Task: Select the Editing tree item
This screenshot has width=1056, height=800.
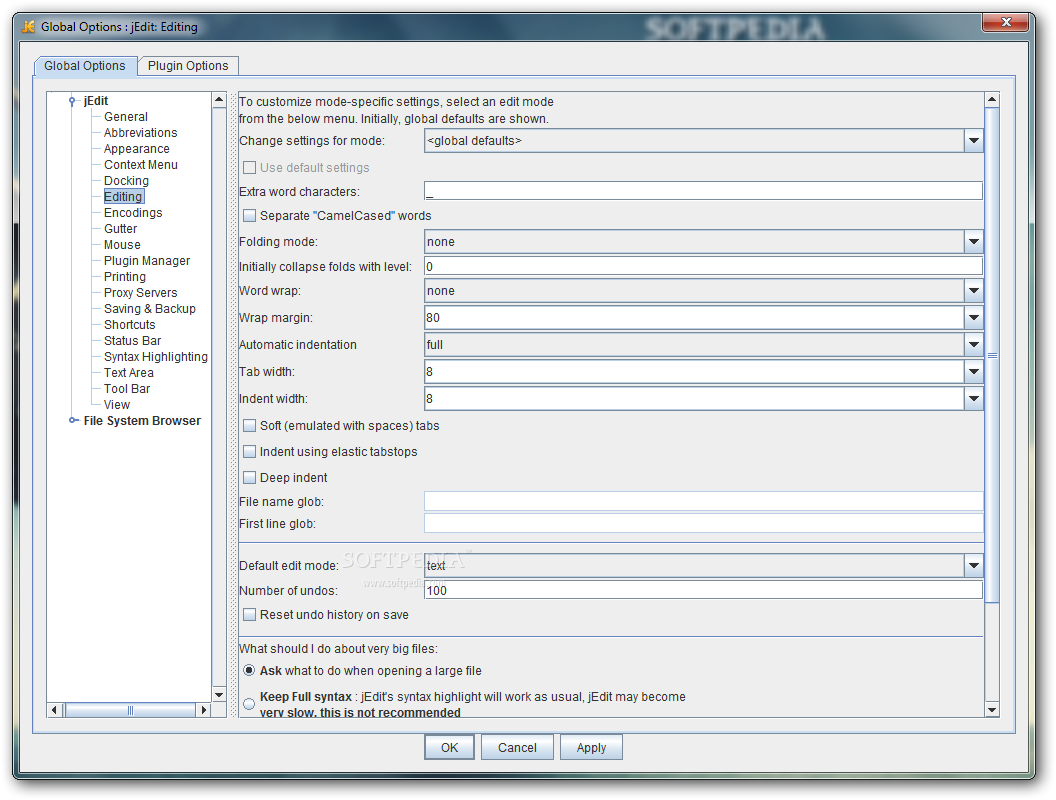Action: tap(123, 197)
